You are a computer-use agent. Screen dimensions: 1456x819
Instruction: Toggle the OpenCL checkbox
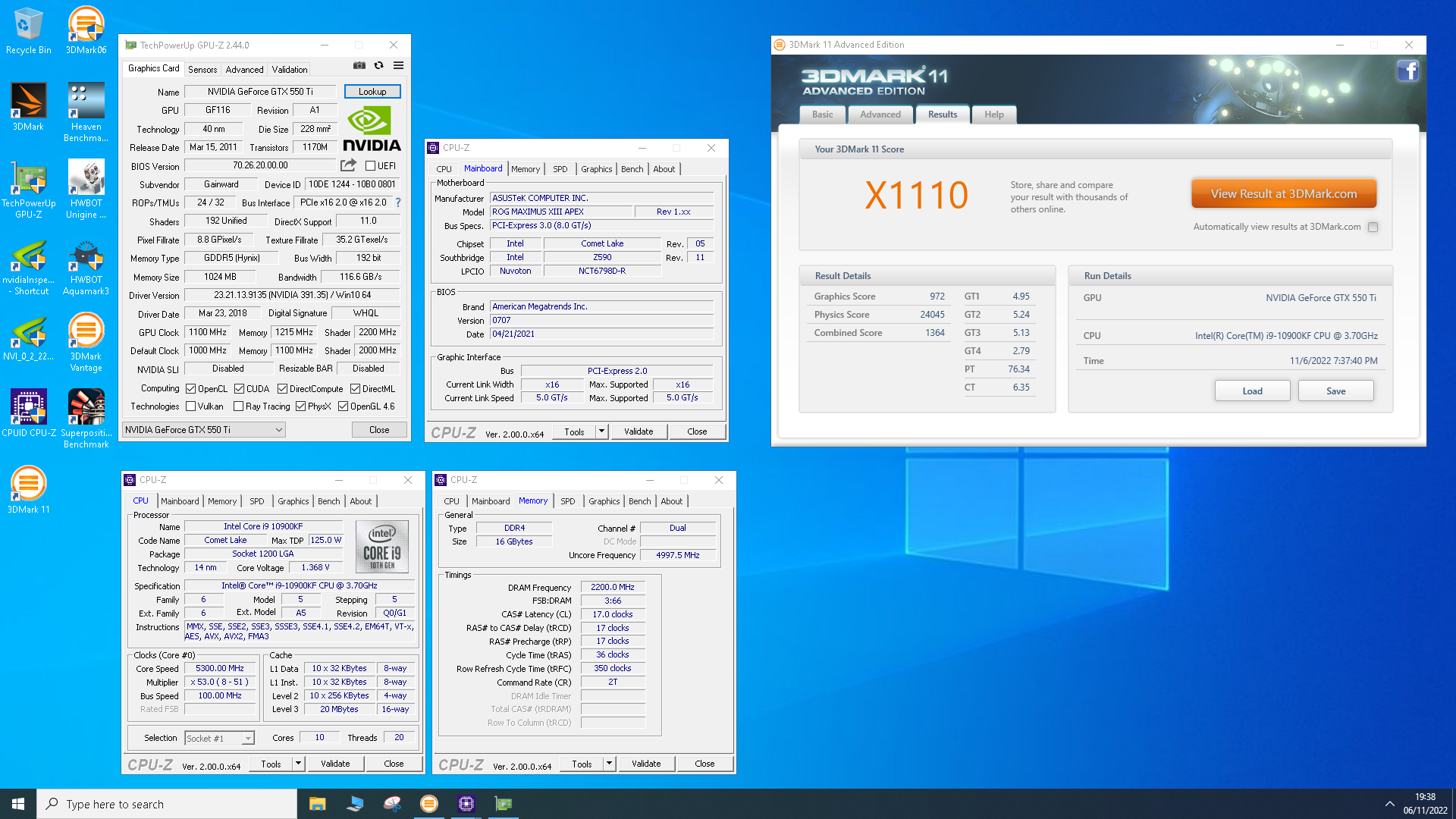tap(191, 389)
